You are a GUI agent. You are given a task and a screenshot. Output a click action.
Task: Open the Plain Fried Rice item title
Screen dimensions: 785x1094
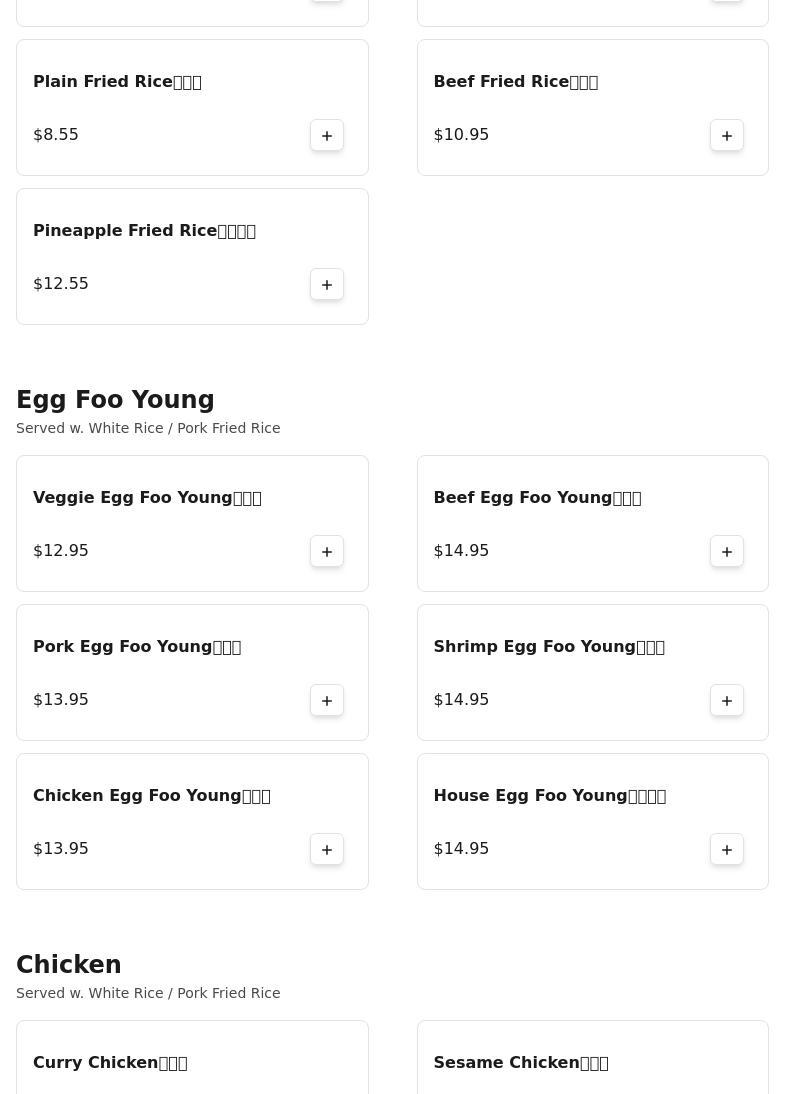[x=117, y=82]
